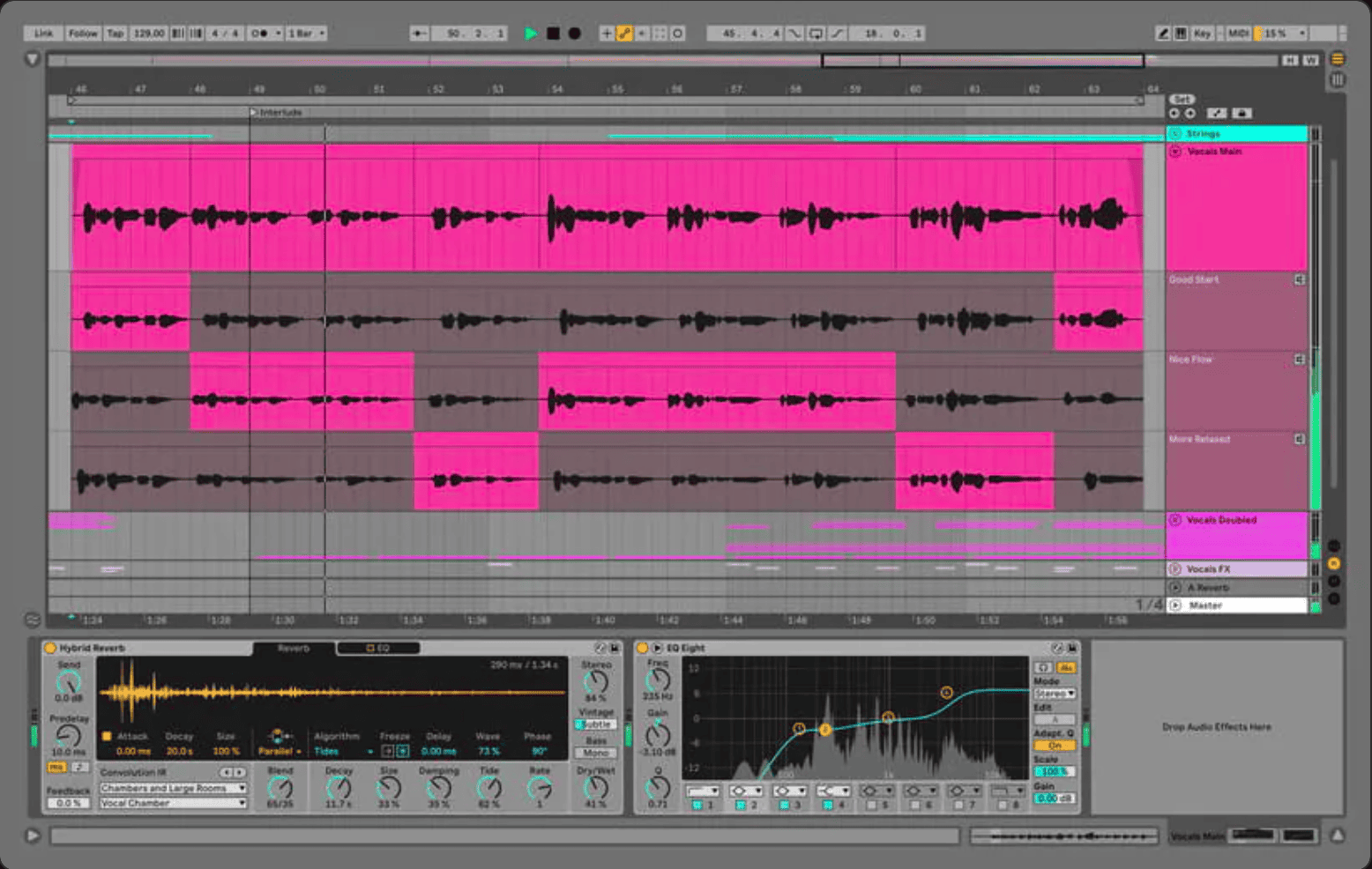The height and width of the screenshot is (869, 1372).
Task: Click the Follow button
Action: pyautogui.click(x=83, y=33)
